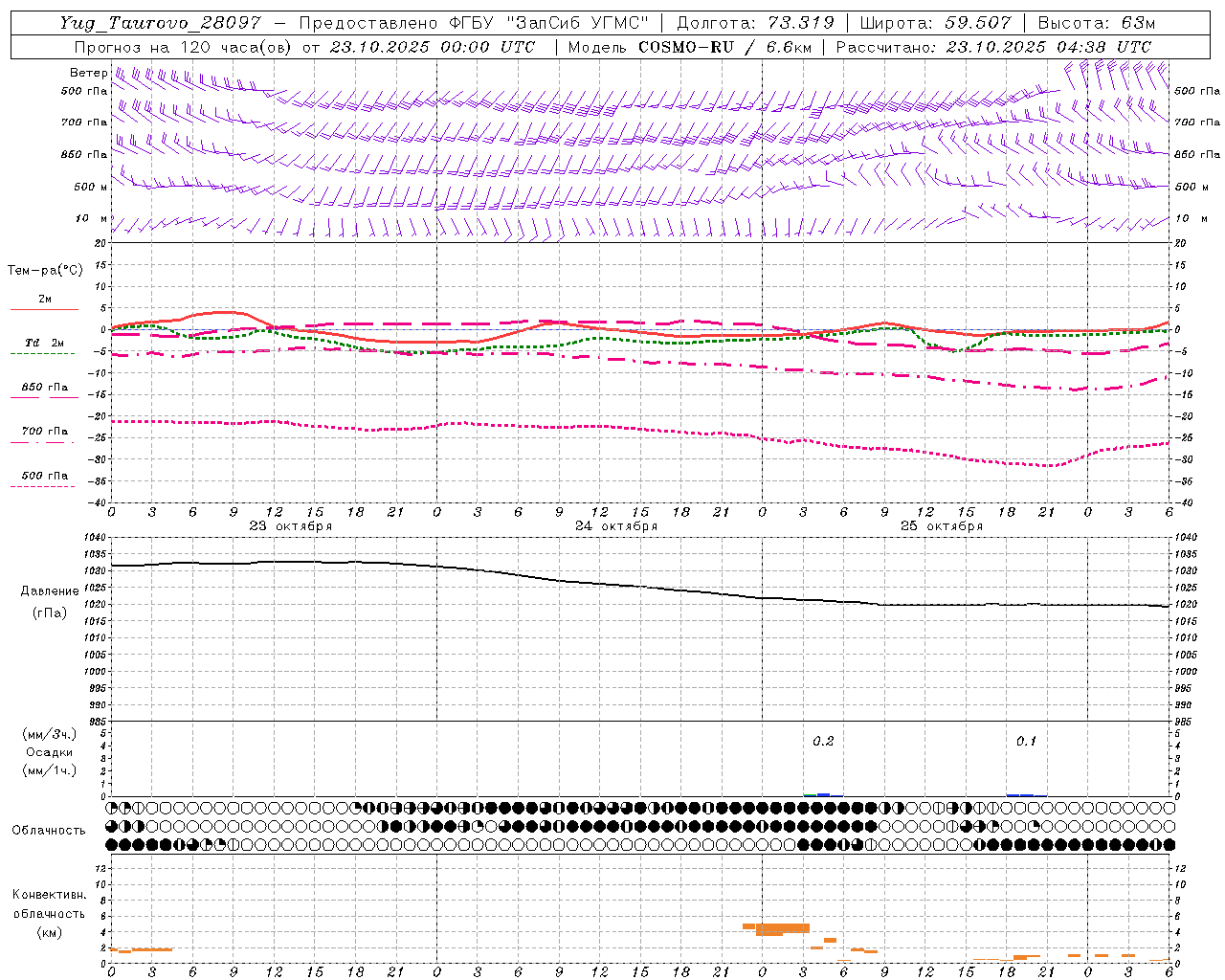This screenshot has width=1225, height=980.
Task: Click the elevation text Высота: 63м
Action: coord(1097,23)
